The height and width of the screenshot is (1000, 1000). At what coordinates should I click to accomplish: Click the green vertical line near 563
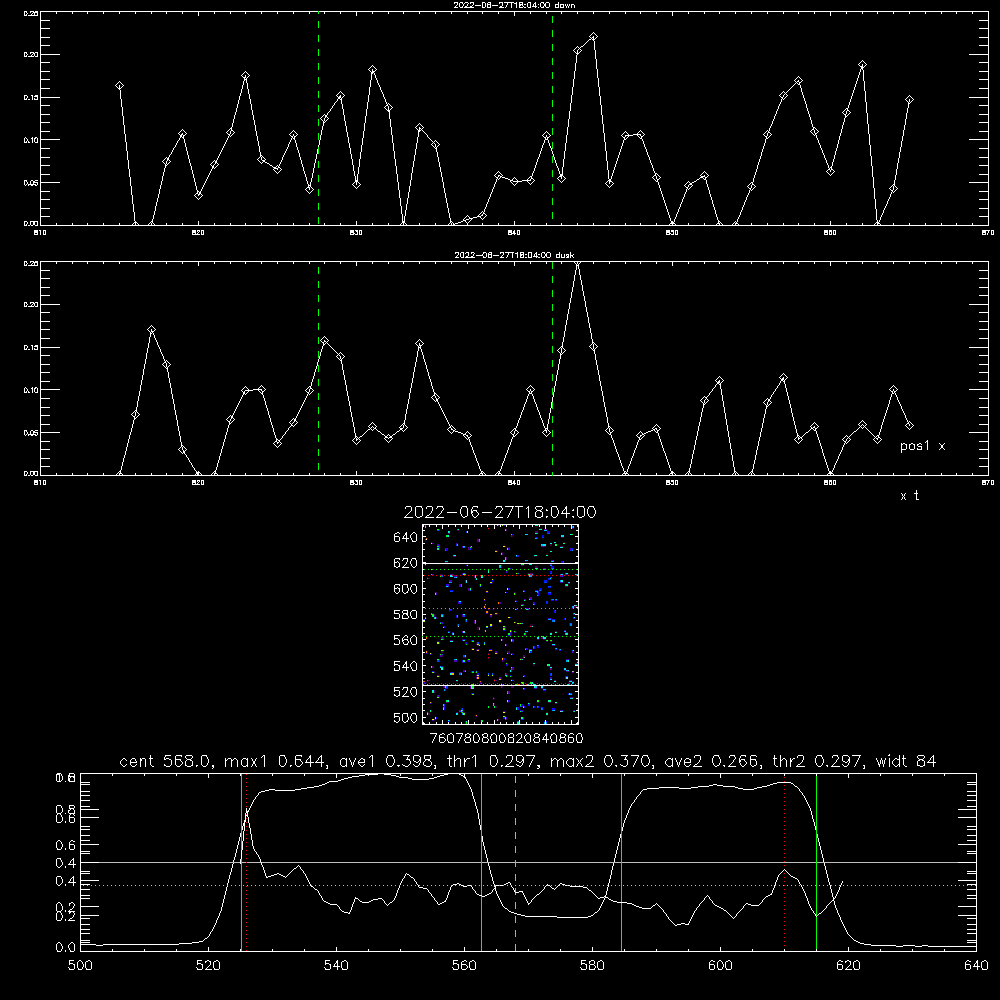pos(482,862)
